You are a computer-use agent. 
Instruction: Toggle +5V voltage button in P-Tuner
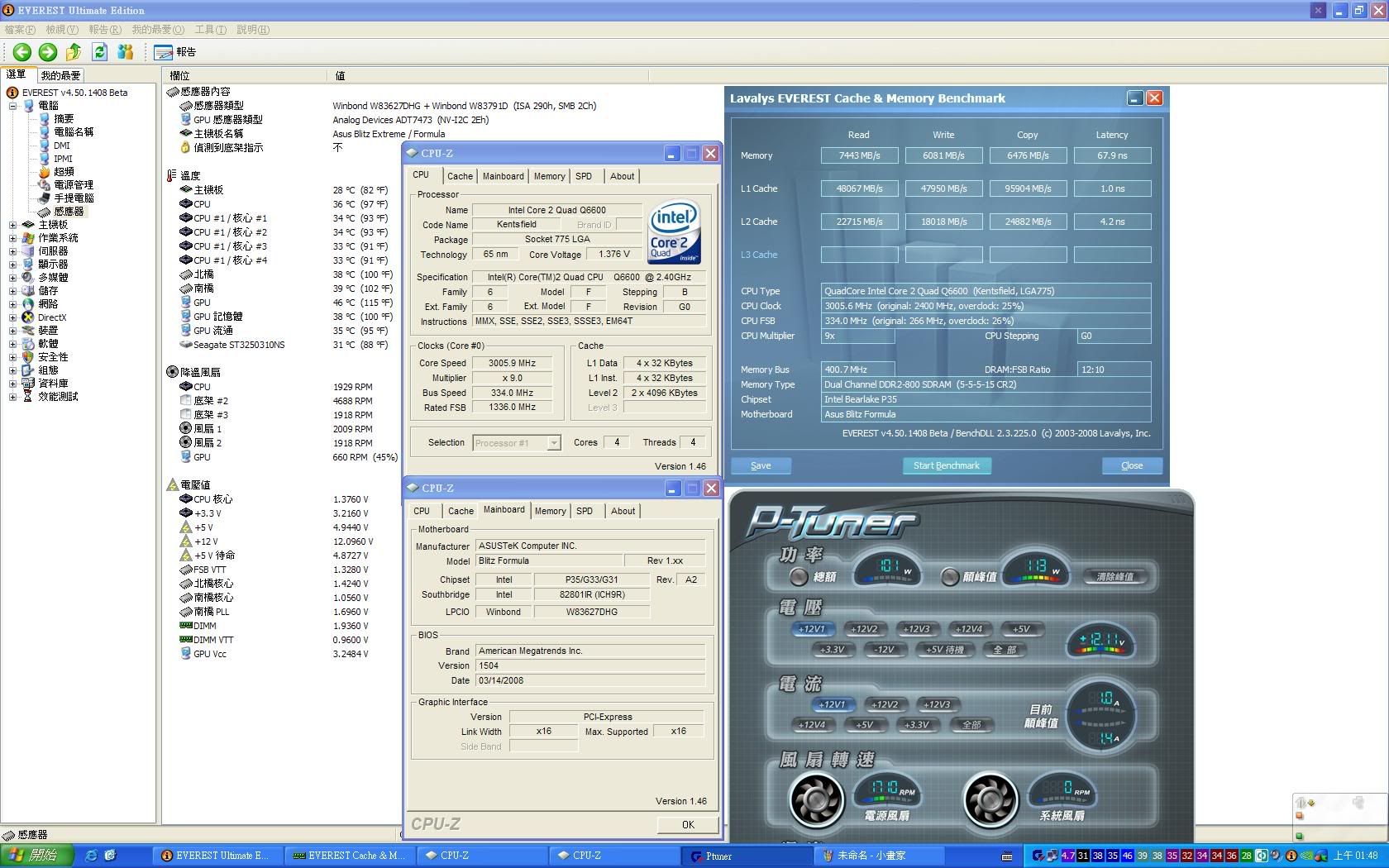[1021, 629]
